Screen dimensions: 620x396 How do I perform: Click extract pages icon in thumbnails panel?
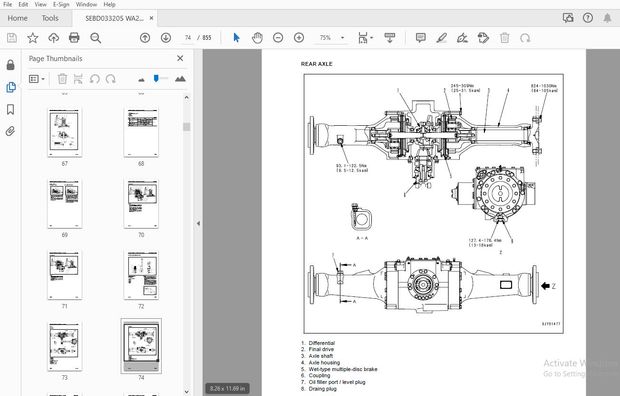(x=78, y=79)
